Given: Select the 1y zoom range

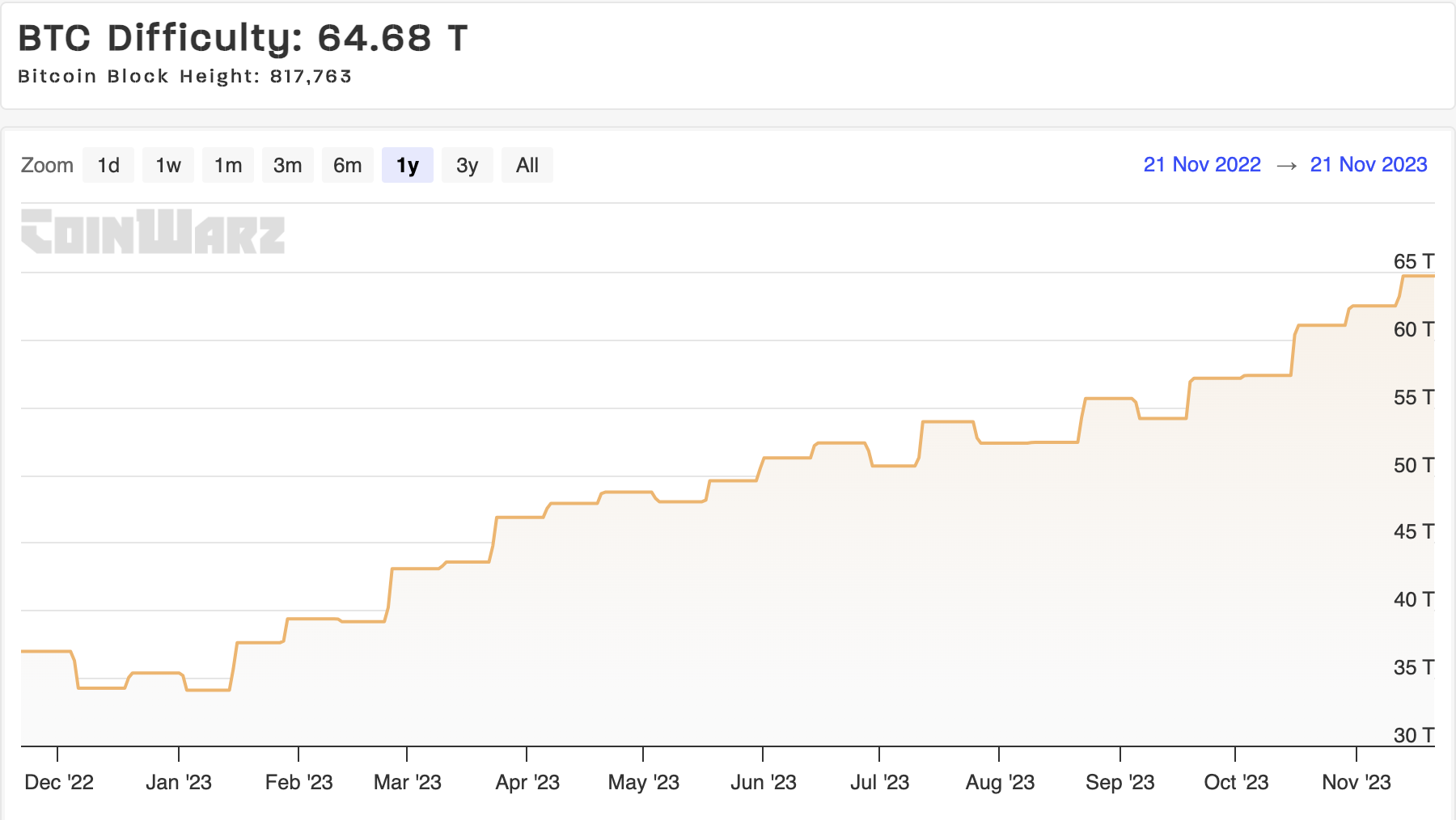Looking at the screenshot, I should pyautogui.click(x=408, y=165).
